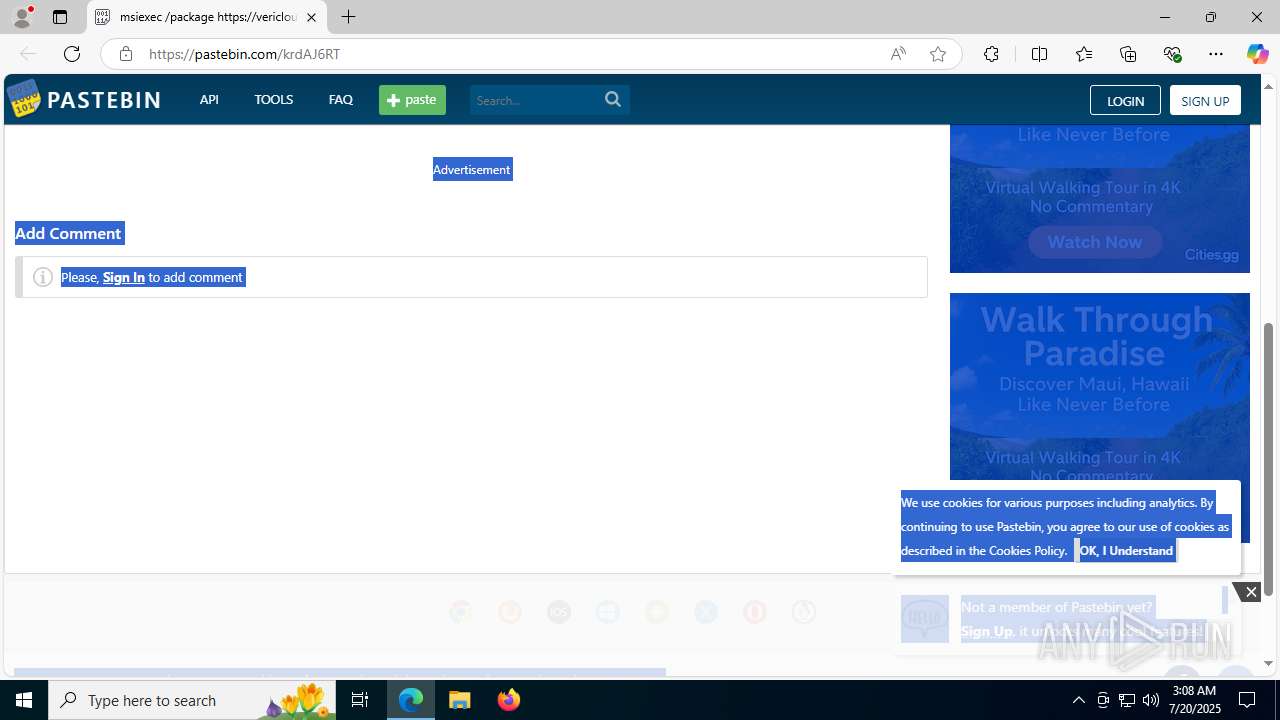Screen dimensions: 1280x720
Task: Click the page vertical scrollbar thumb
Action: coord(1269,459)
